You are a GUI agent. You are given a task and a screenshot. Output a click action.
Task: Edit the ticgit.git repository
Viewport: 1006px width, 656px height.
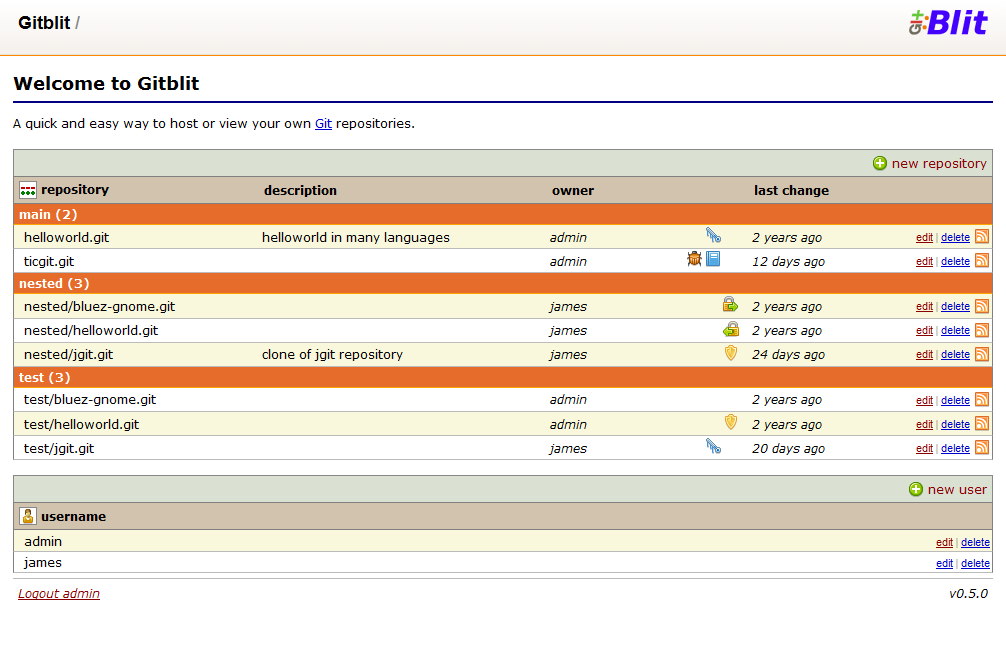(924, 261)
